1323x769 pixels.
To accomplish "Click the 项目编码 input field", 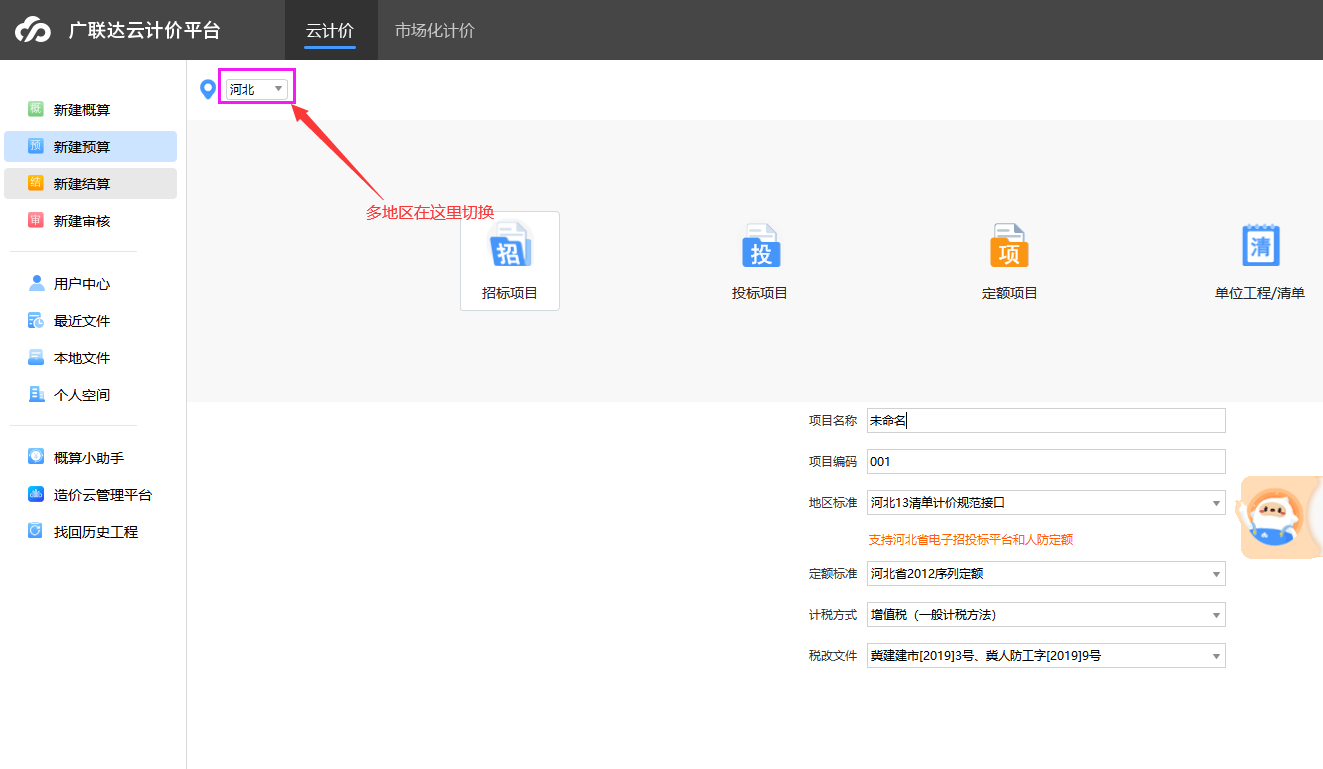I will (1046, 461).
